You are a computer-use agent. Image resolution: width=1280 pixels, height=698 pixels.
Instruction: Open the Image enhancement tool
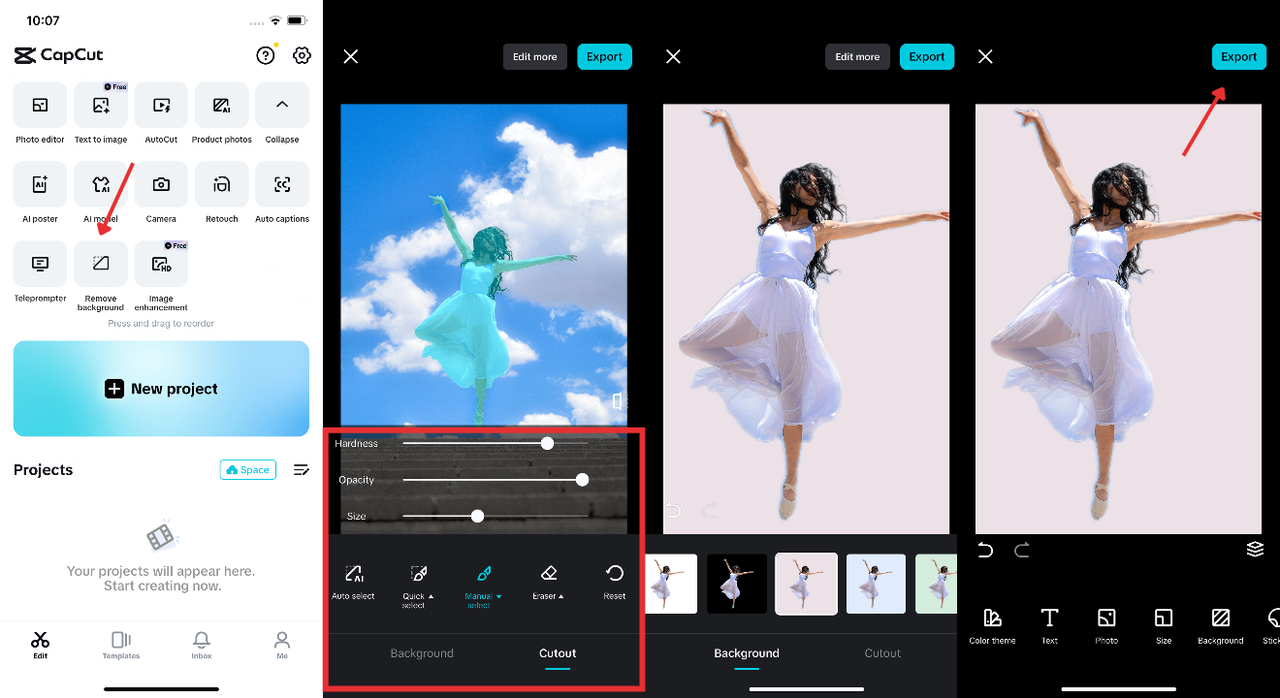[161, 264]
